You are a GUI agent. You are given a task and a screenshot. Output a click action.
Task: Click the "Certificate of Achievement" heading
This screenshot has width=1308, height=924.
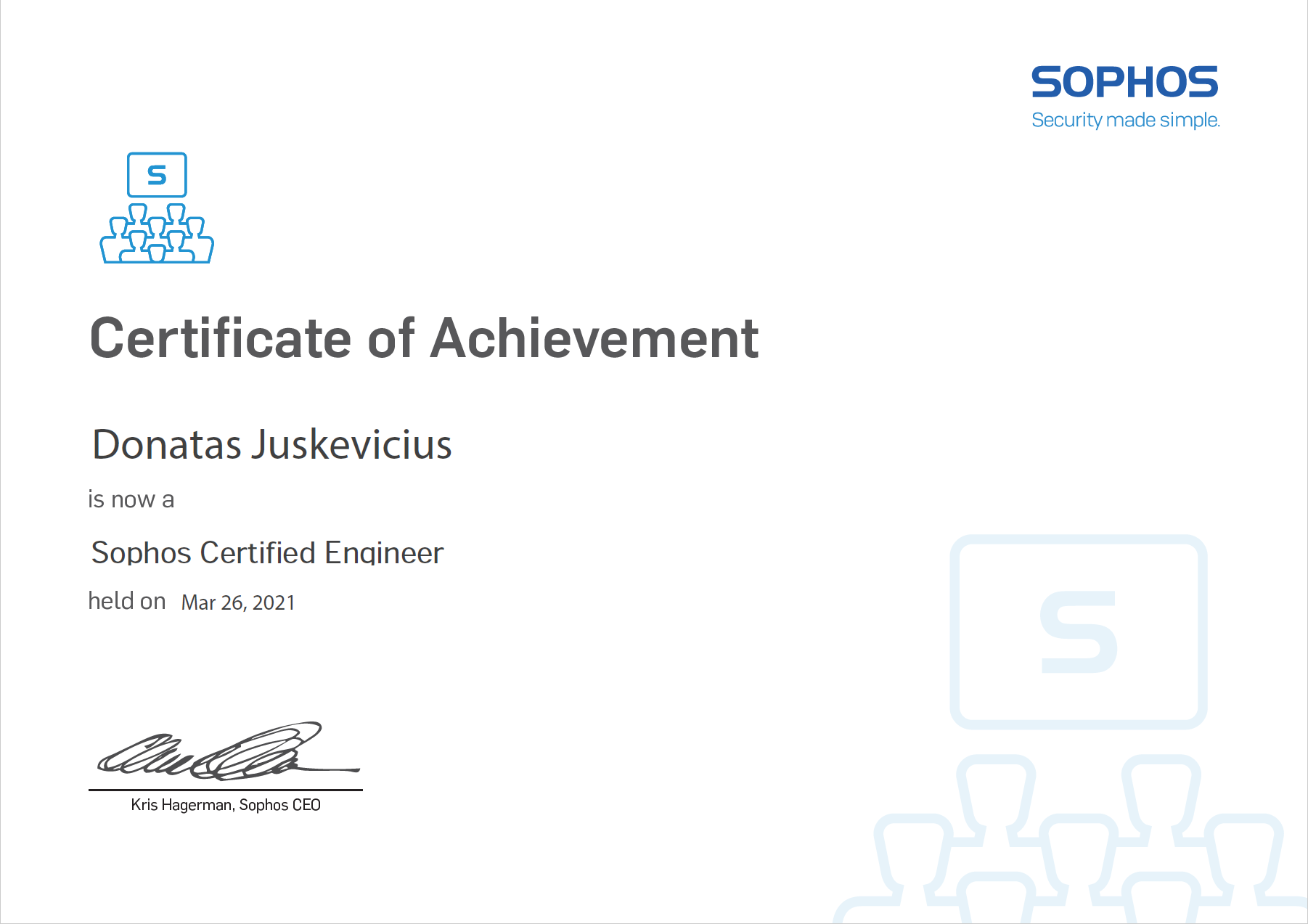coord(424,338)
